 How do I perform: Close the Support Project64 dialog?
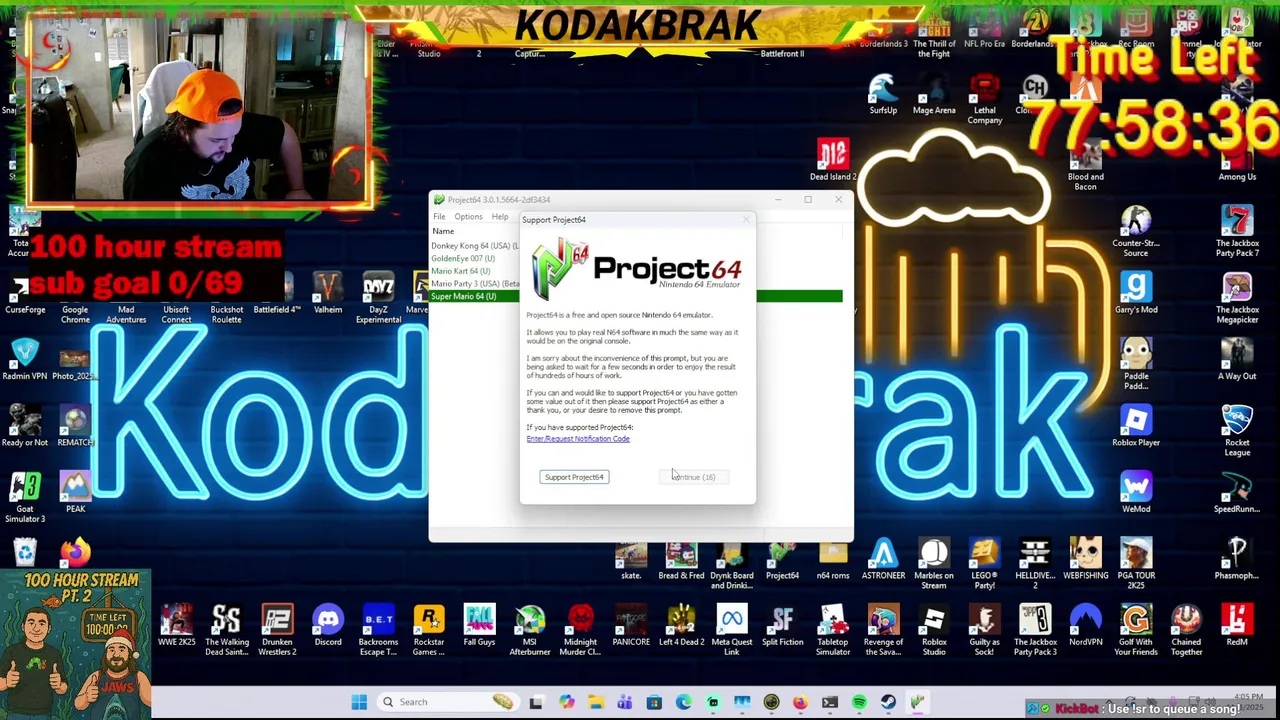coord(745,220)
